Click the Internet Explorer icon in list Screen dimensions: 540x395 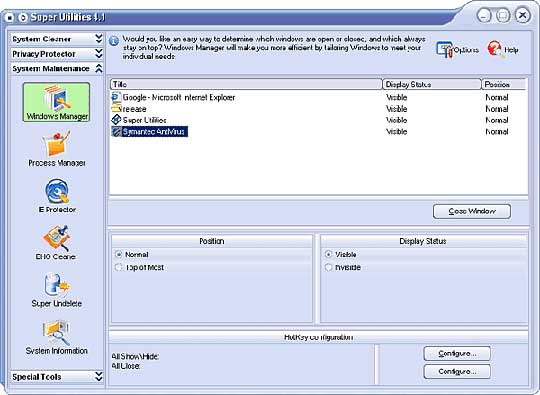116,97
